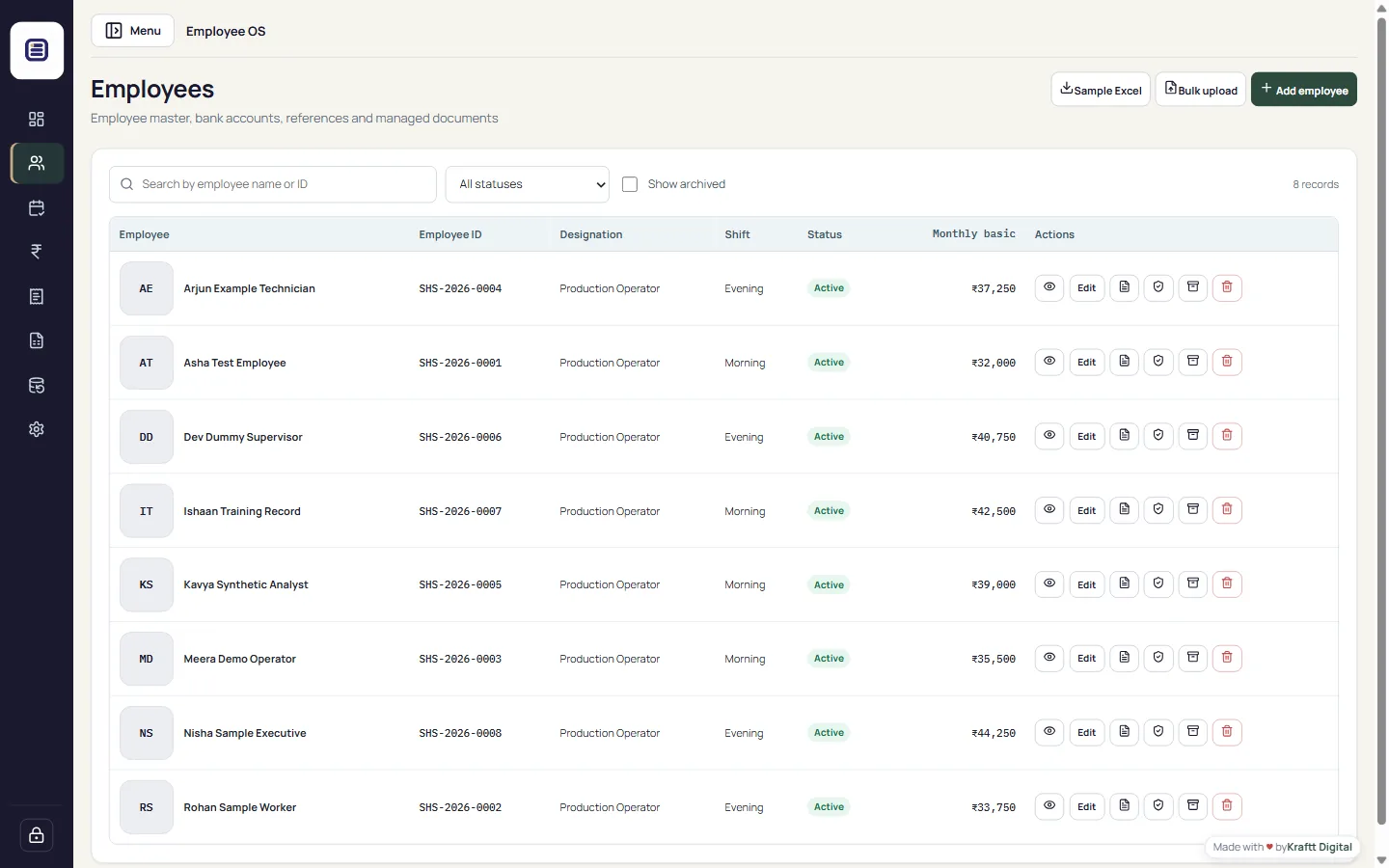Tick the Show archived checkbox

coord(630,184)
